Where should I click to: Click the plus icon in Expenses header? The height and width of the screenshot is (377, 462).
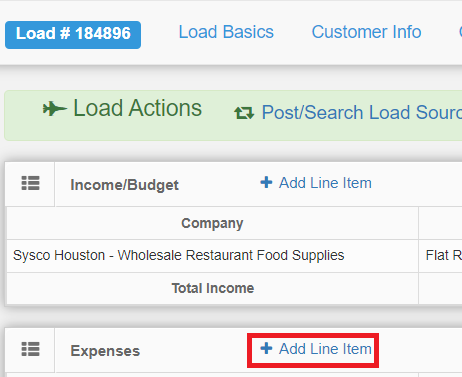click(266, 348)
